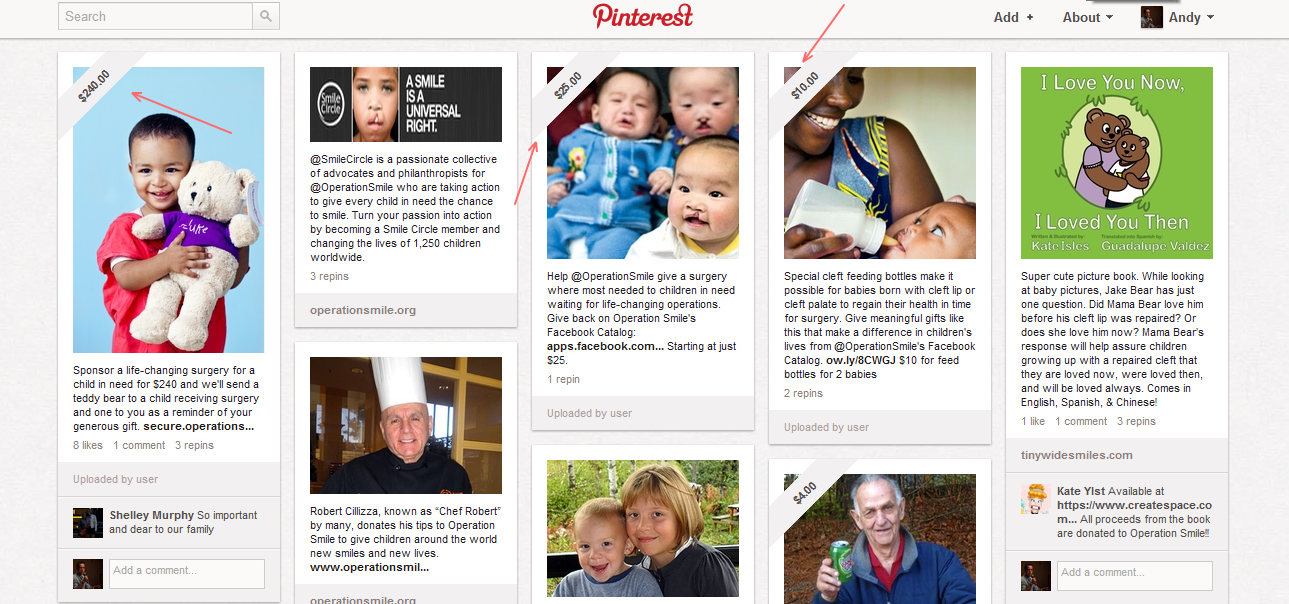Click Andy's profile avatar in header
Viewport: 1289px width, 604px height.
pos(1152,17)
